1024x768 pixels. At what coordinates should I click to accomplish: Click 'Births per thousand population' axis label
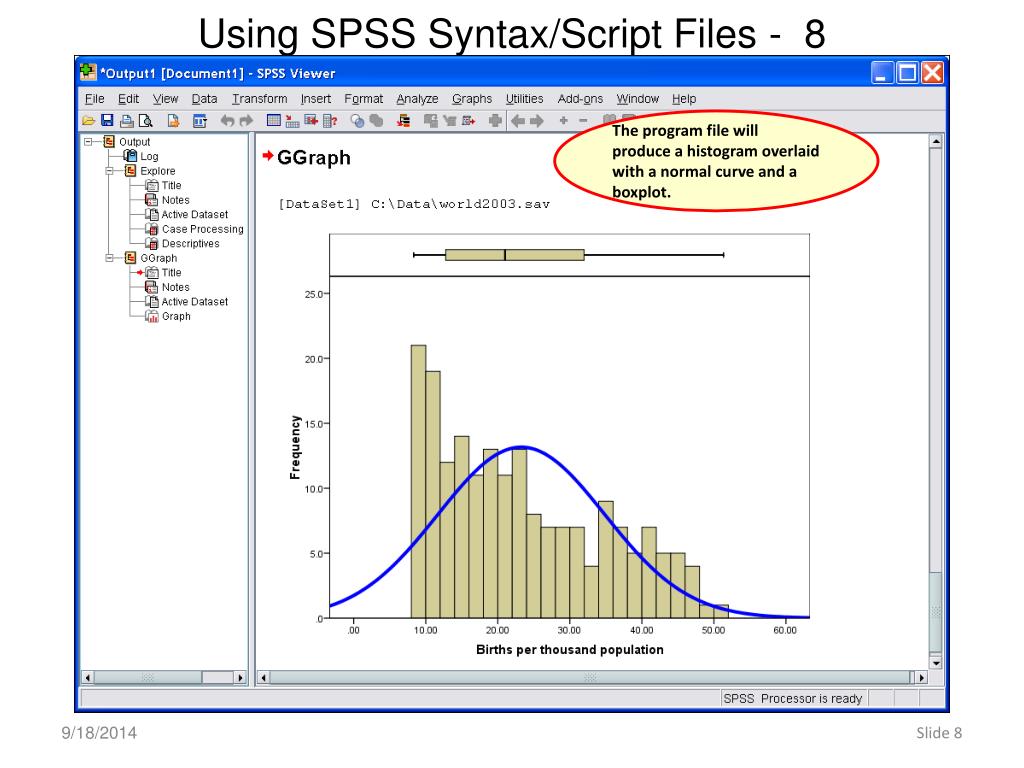click(x=569, y=650)
